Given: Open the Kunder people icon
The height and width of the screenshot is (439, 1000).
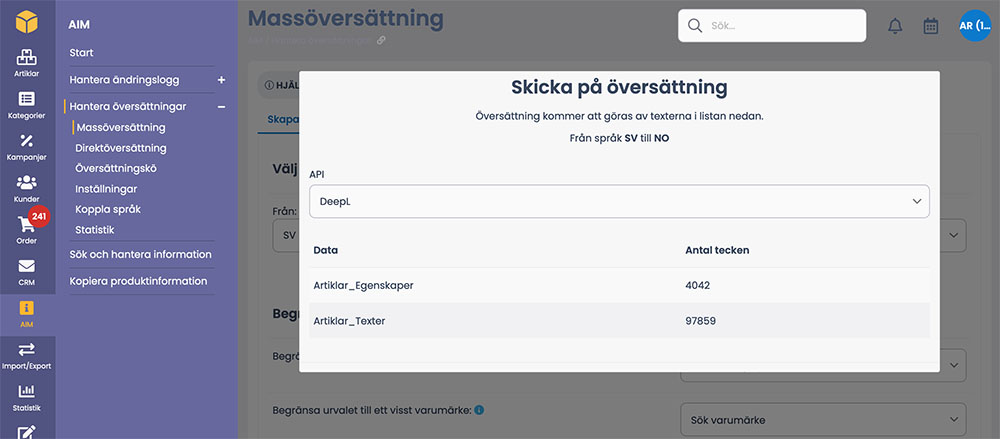Looking at the screenshot, I should 27,187.
